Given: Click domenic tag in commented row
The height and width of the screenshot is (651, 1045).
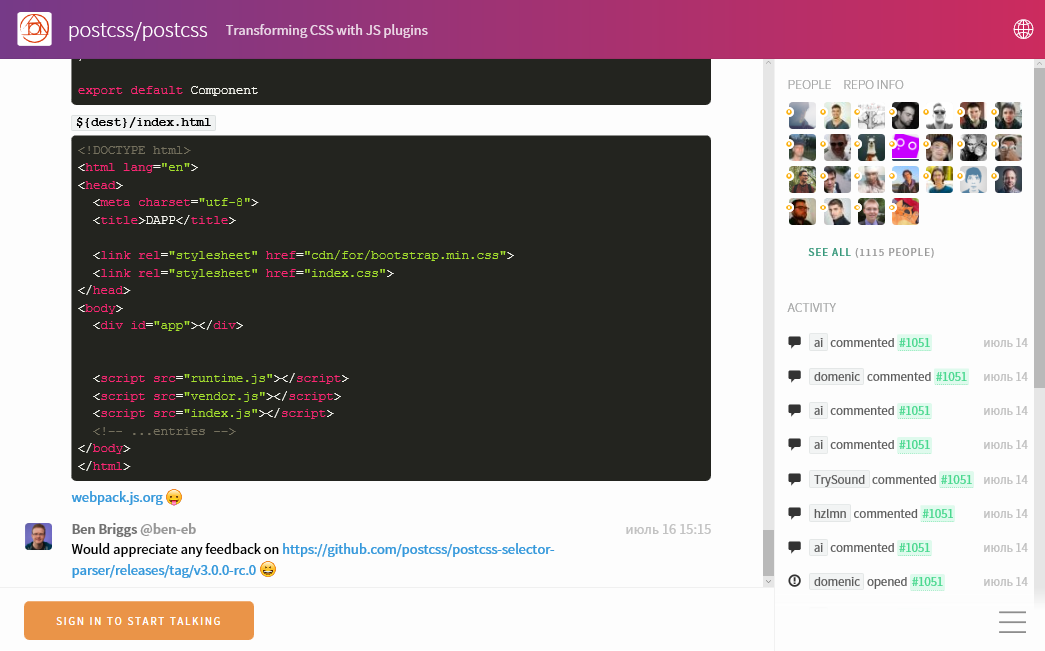Looking at the screenshot, I should (x=836, y=376).
